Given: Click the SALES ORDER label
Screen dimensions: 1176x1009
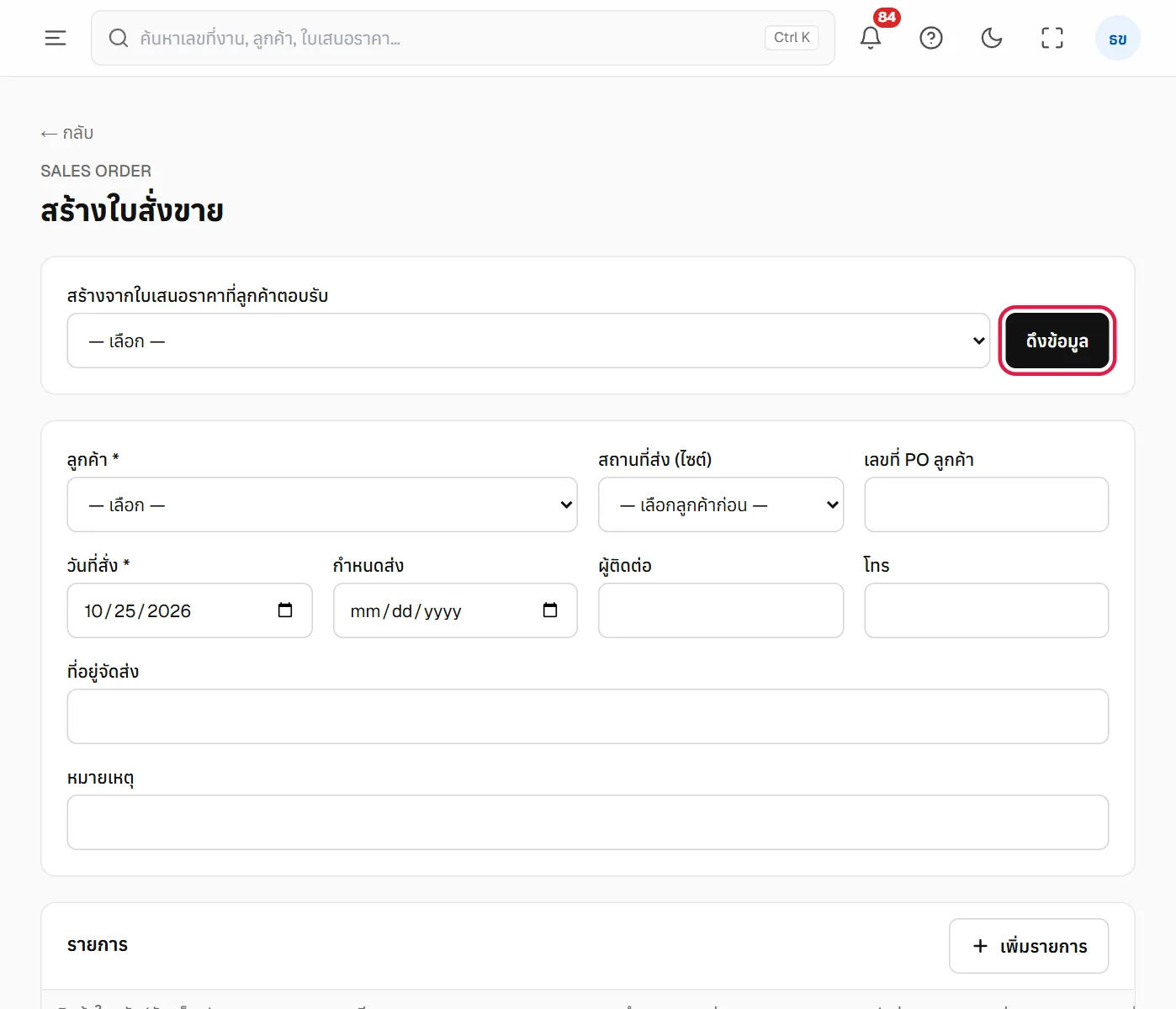Looking at the screenshot, I should pyautogui.click(x=96, y=171).
